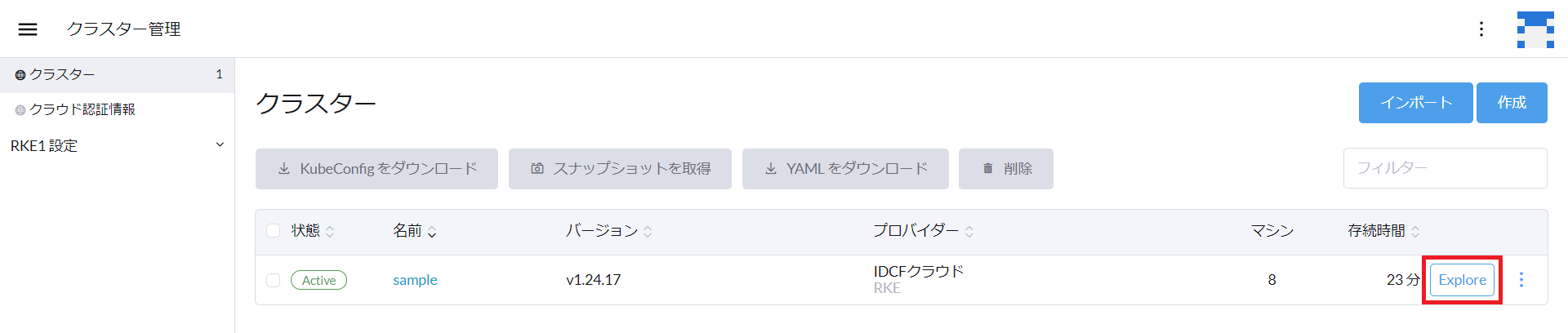This screenshot has width=1568, height=333.
Task: Click the delete button with trash icon
Action: [1006, 169]
